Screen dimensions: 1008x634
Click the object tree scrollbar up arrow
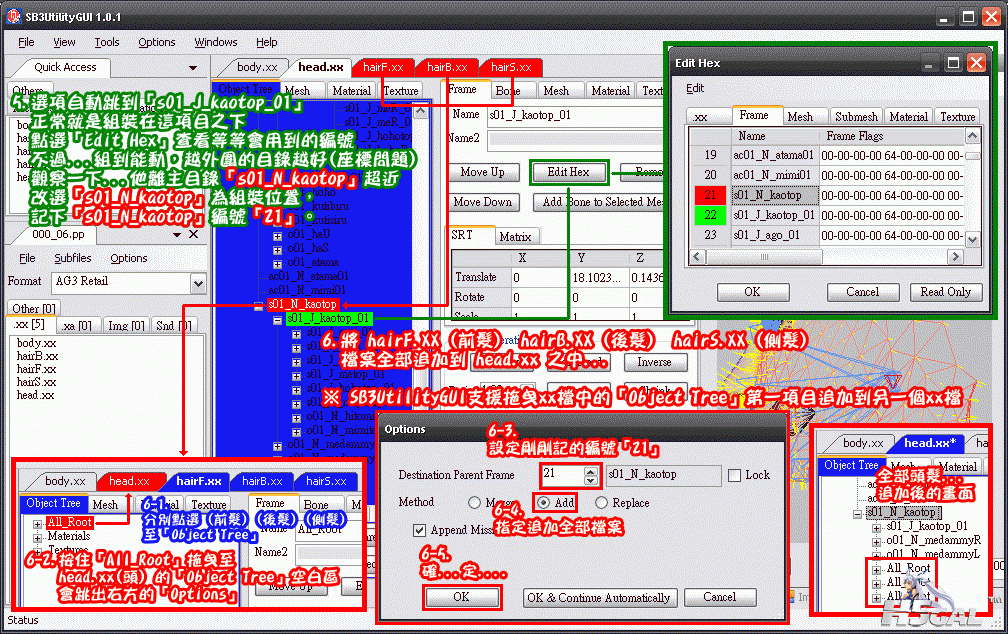click(x=421, y=111)
